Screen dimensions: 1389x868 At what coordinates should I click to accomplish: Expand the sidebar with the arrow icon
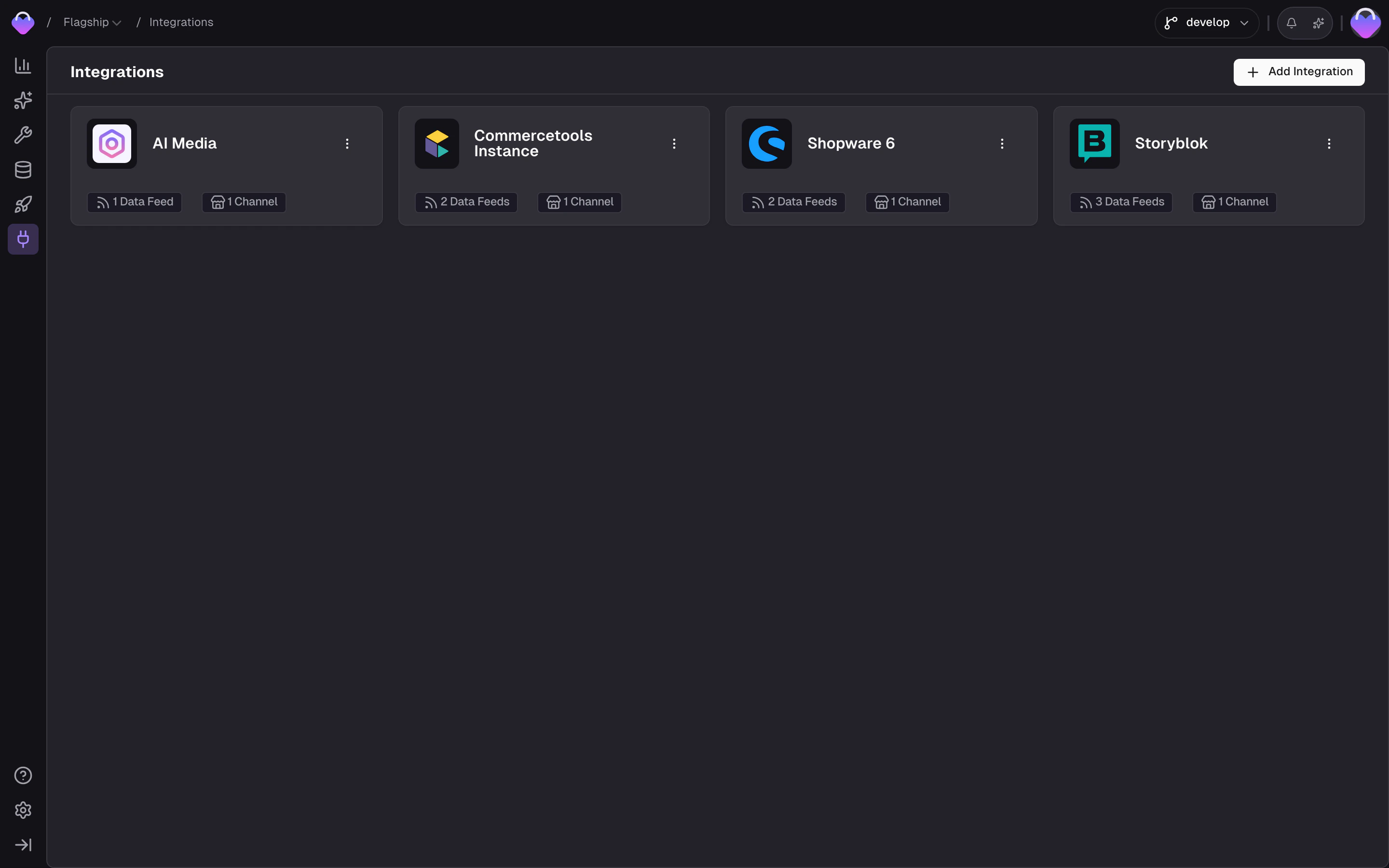(23, 845)
